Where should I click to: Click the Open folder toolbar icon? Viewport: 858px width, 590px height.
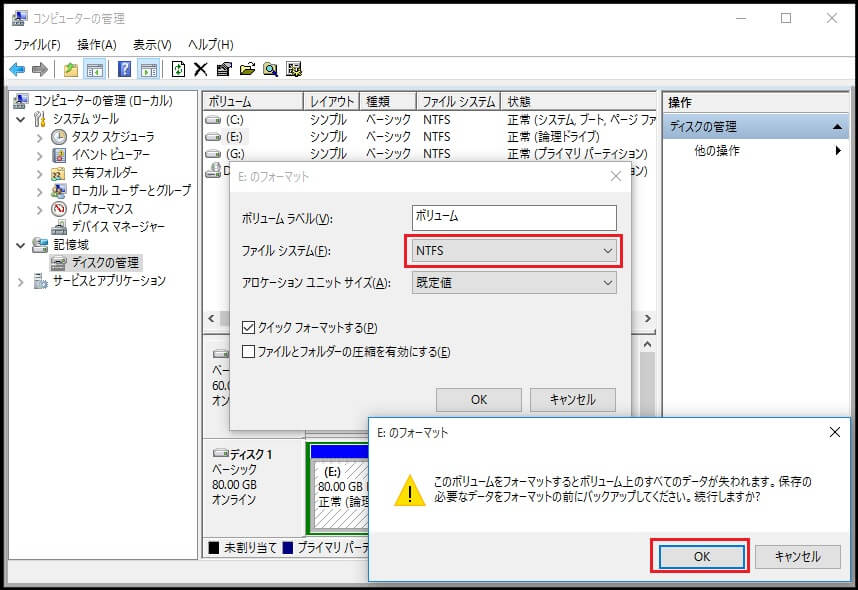[x=247, y=69]
